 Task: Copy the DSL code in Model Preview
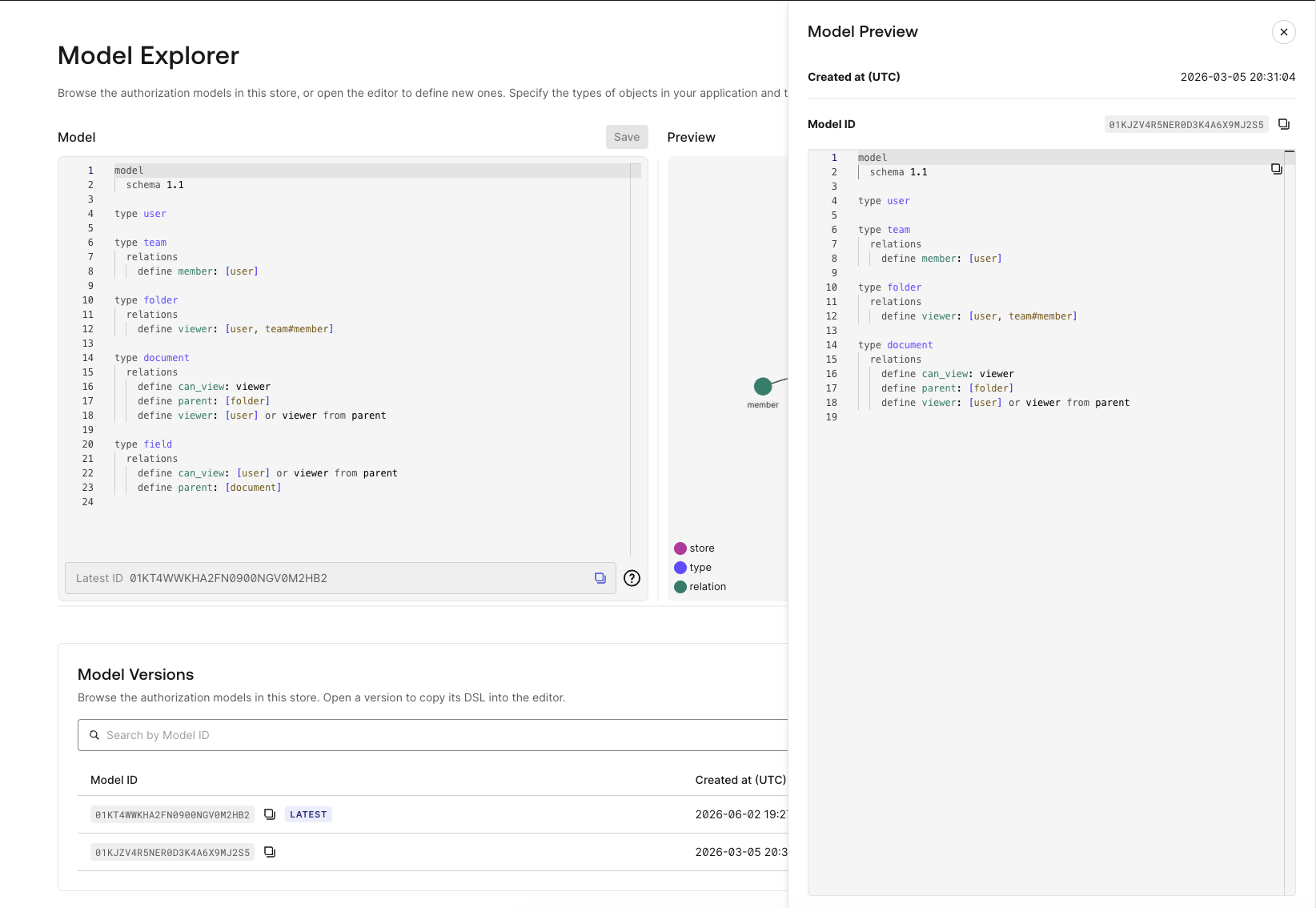click(1277, 169)
